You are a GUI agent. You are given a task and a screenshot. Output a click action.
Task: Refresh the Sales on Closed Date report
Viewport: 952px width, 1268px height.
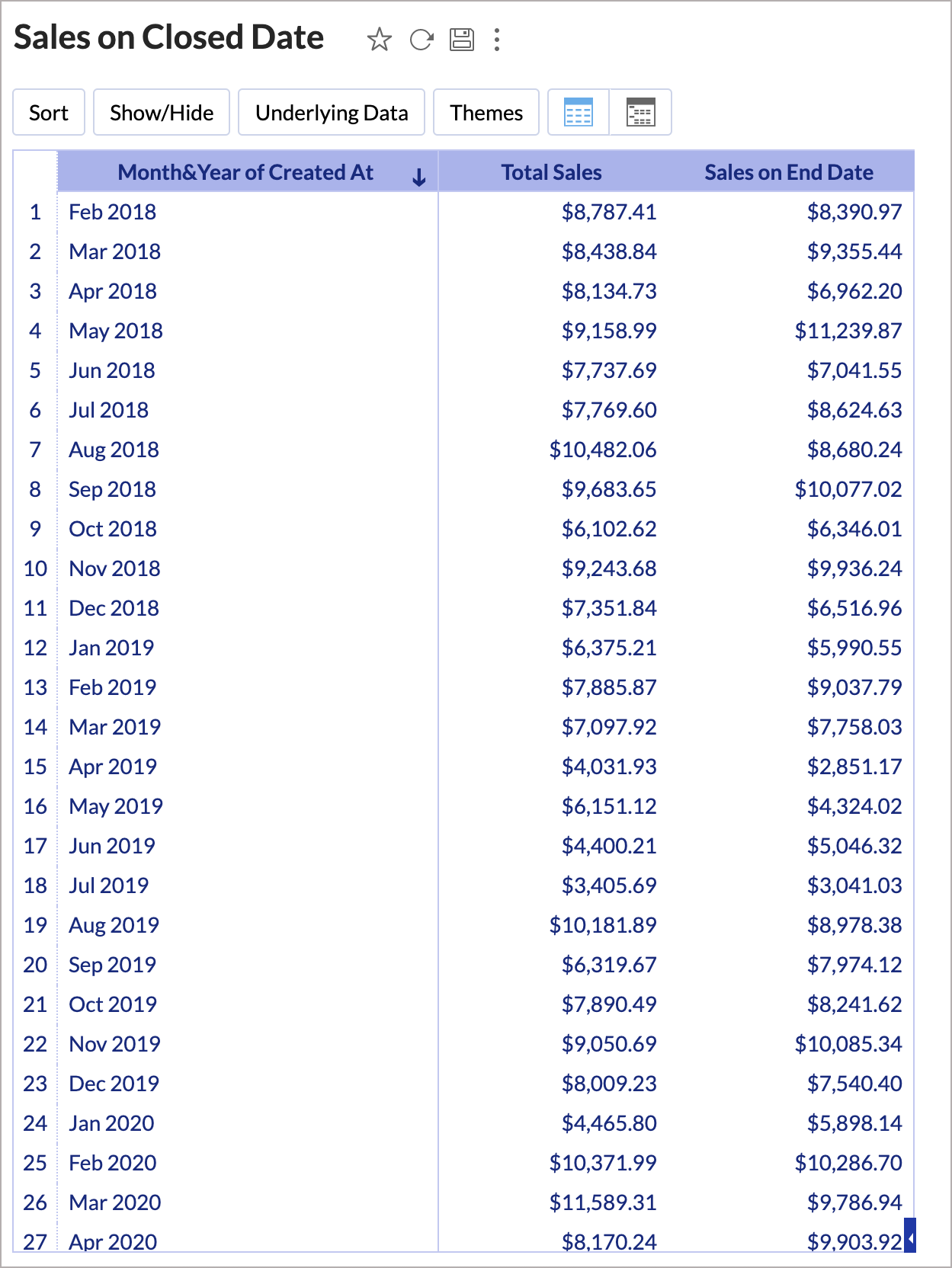point(422,40)
